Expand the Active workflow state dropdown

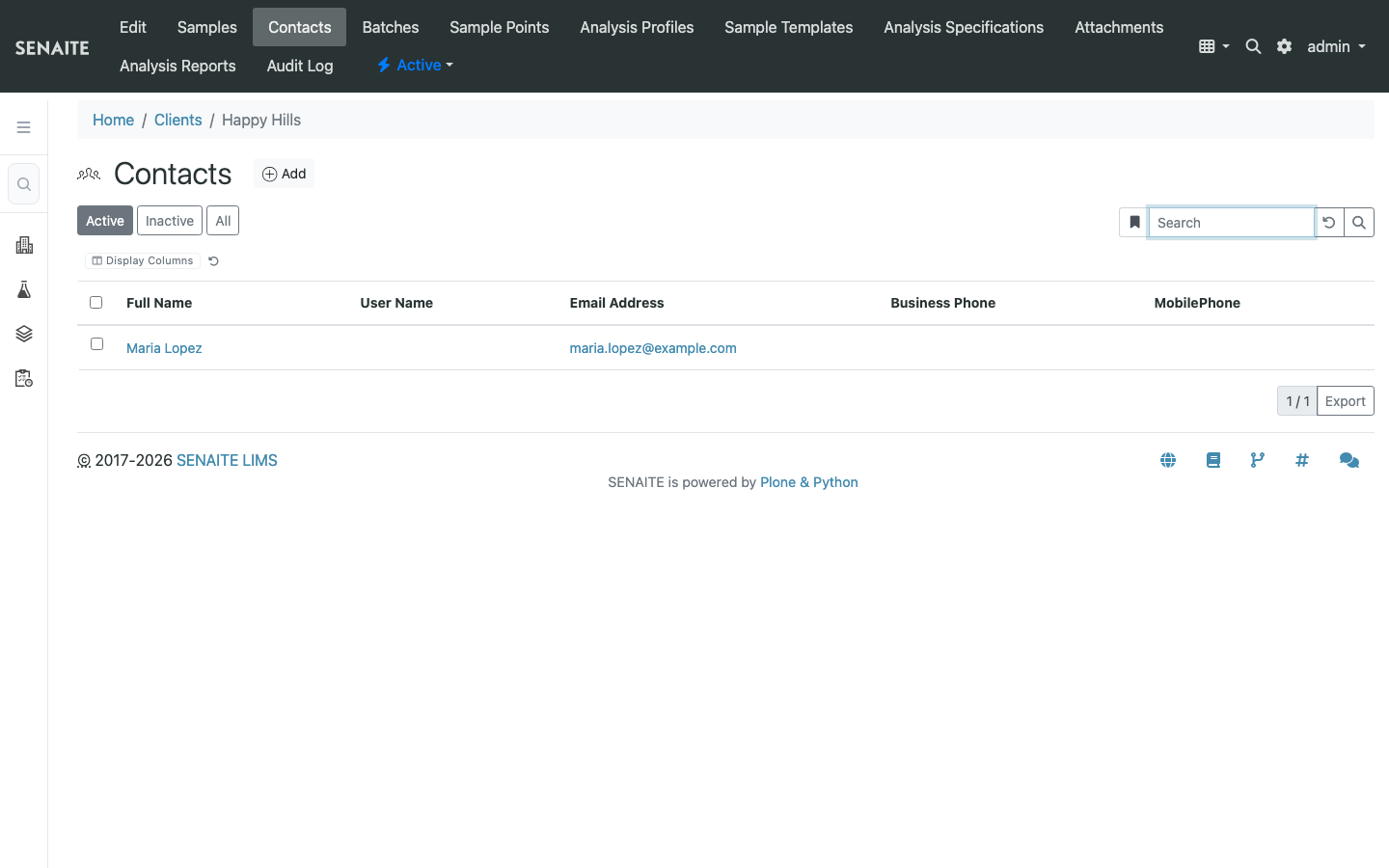415,66
